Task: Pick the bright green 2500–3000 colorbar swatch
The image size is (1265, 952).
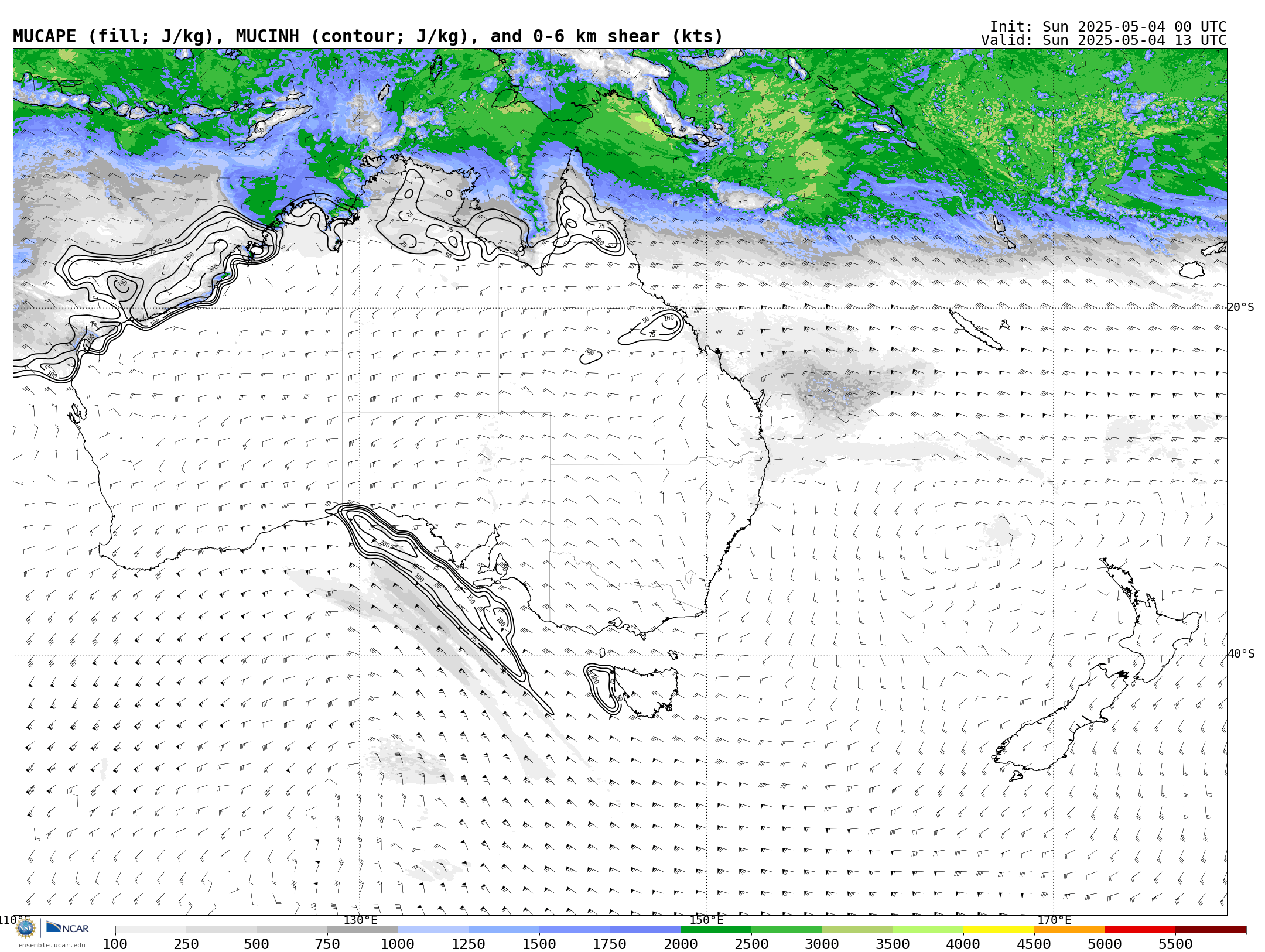Action: coord(787,930)
